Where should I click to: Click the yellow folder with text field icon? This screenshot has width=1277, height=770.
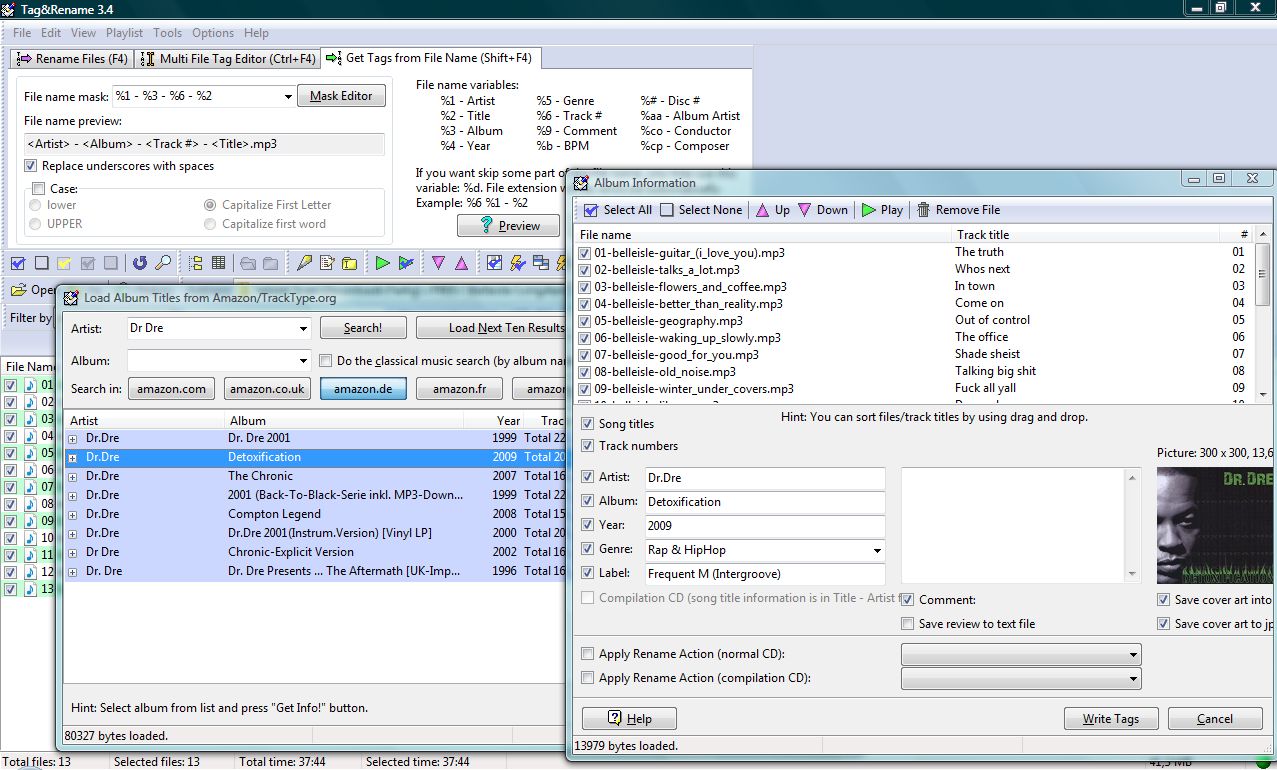click(349, 264)
